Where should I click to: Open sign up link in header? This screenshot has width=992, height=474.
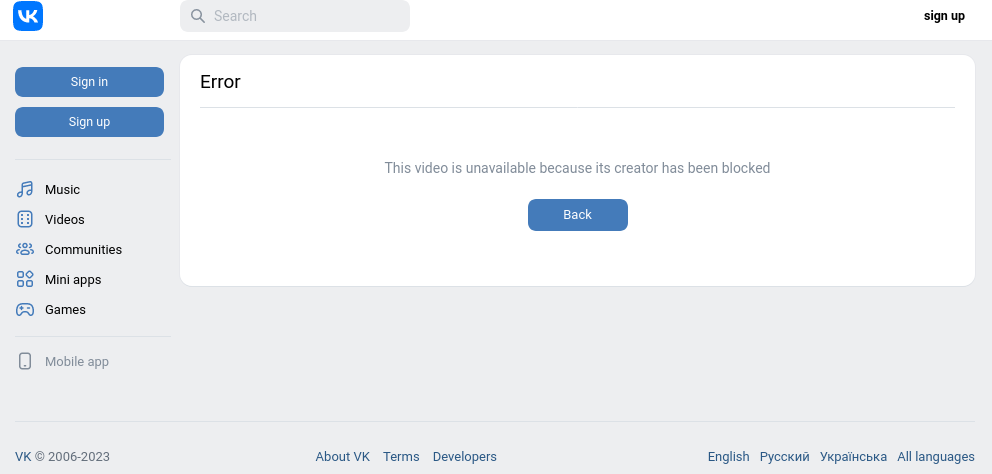coord(944,16)
